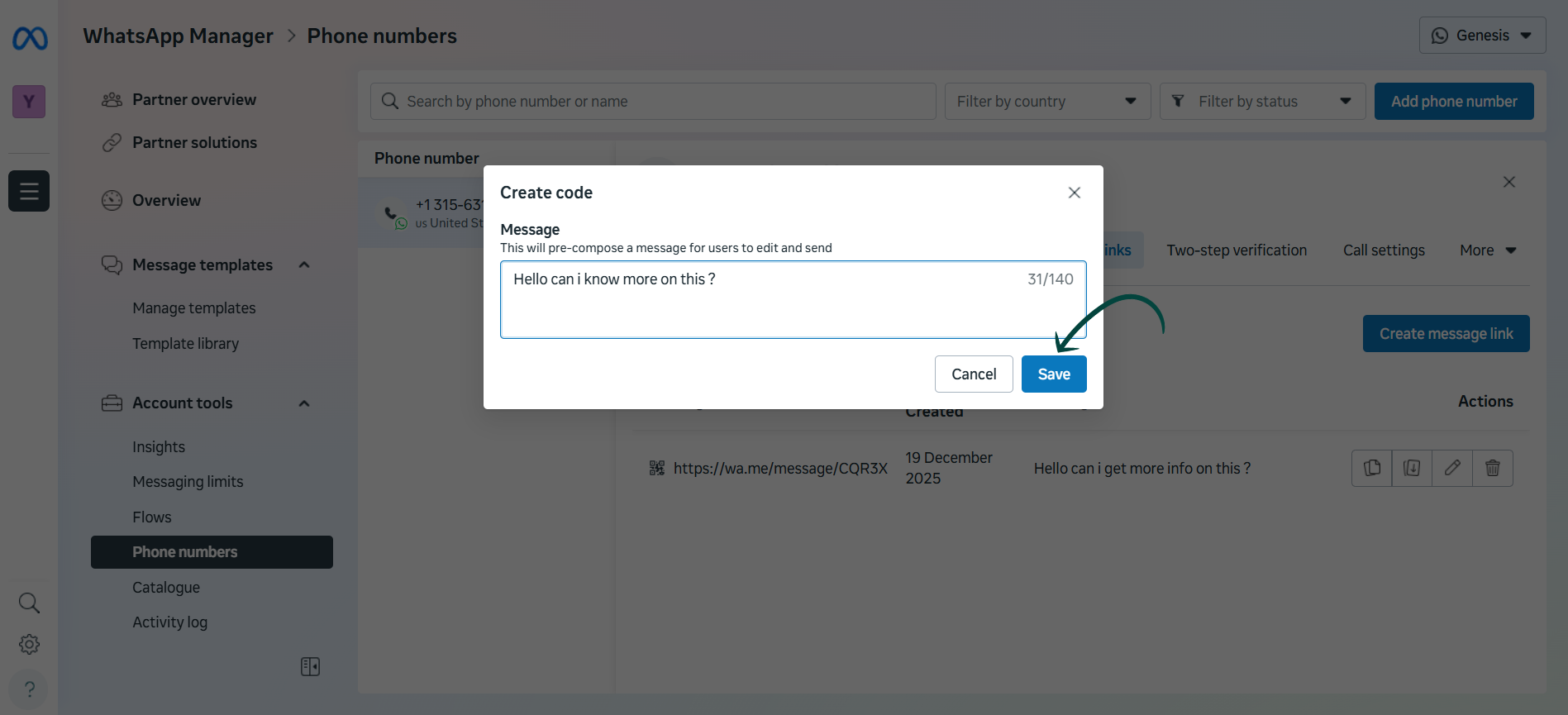Open the hamburger menu icon in left rail

[x=29, y=191]
